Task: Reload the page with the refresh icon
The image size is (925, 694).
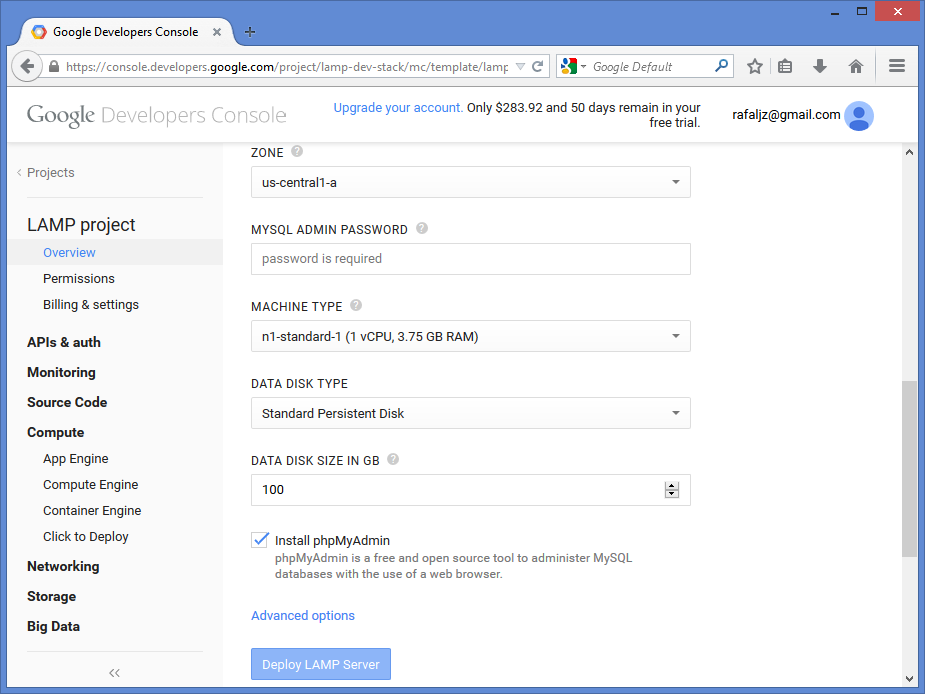Action: pyautogui.click(x=537, y=67)
